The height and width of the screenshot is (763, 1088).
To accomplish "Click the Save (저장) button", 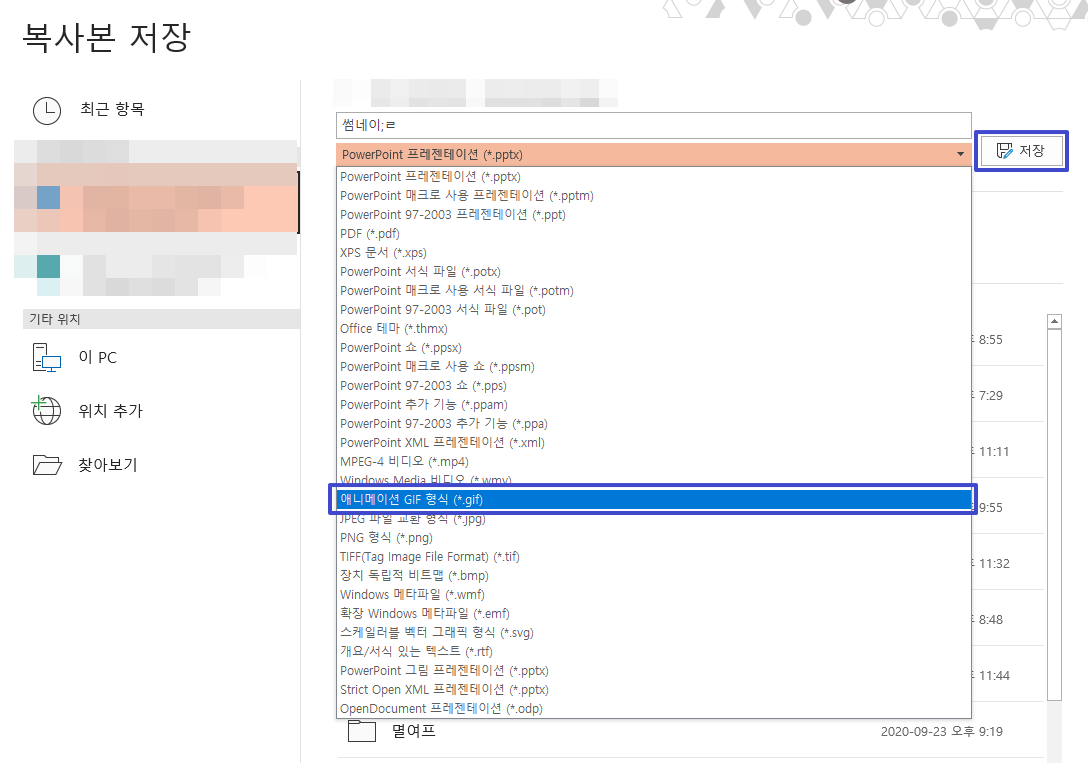I will coord(1021,151).
